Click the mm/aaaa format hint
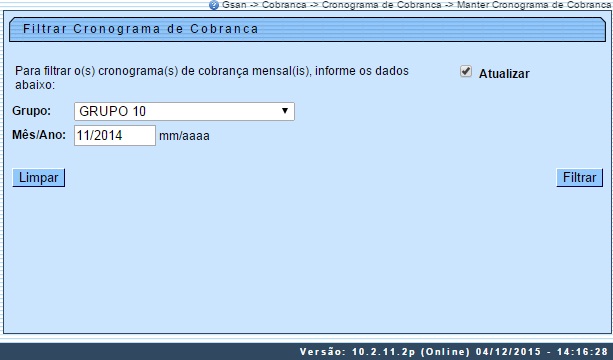The width and height of the screenshot is (613, 360). [x=184, y=136]
